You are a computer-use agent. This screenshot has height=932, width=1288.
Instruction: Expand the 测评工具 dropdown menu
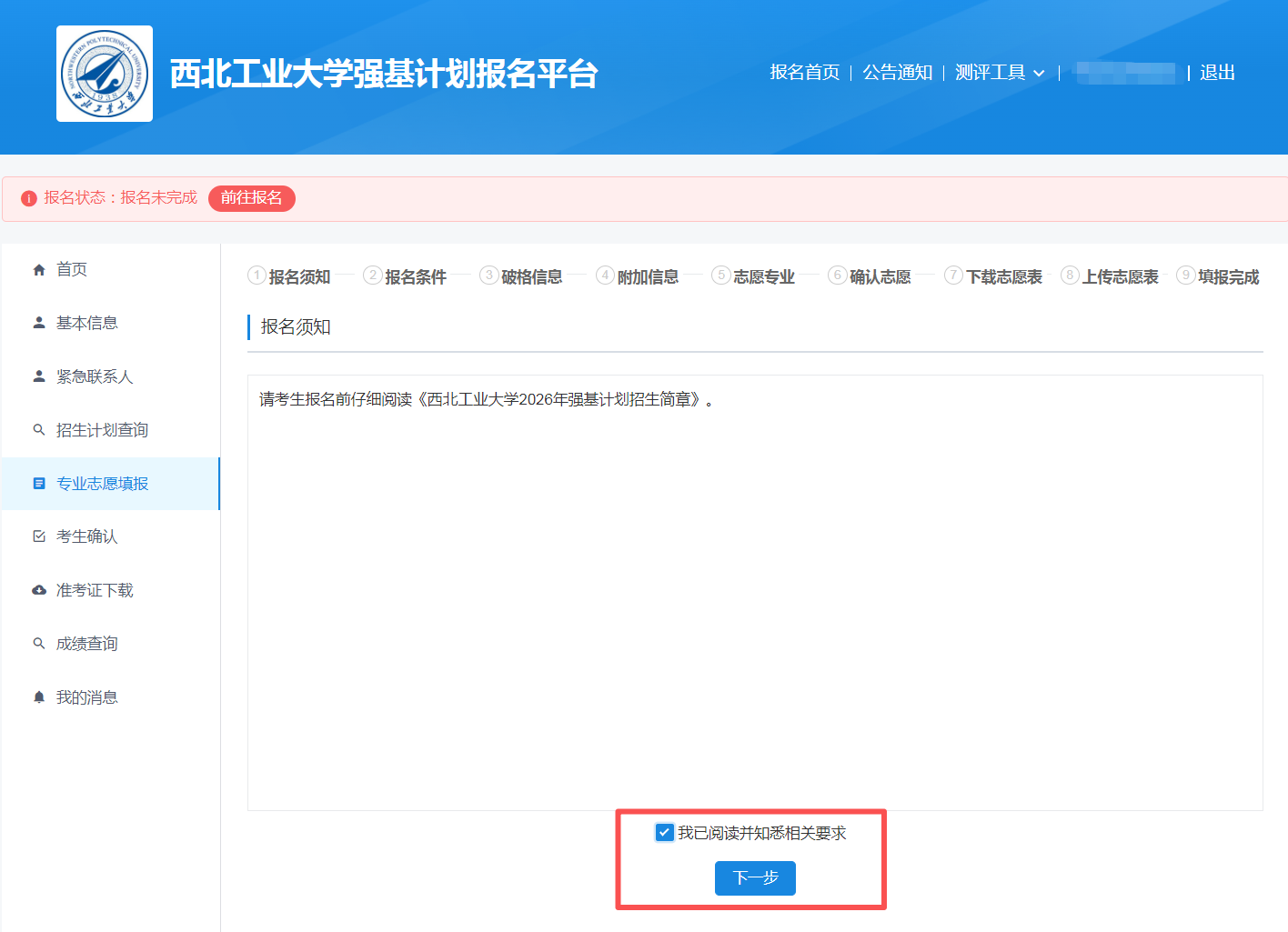(991, 73)
